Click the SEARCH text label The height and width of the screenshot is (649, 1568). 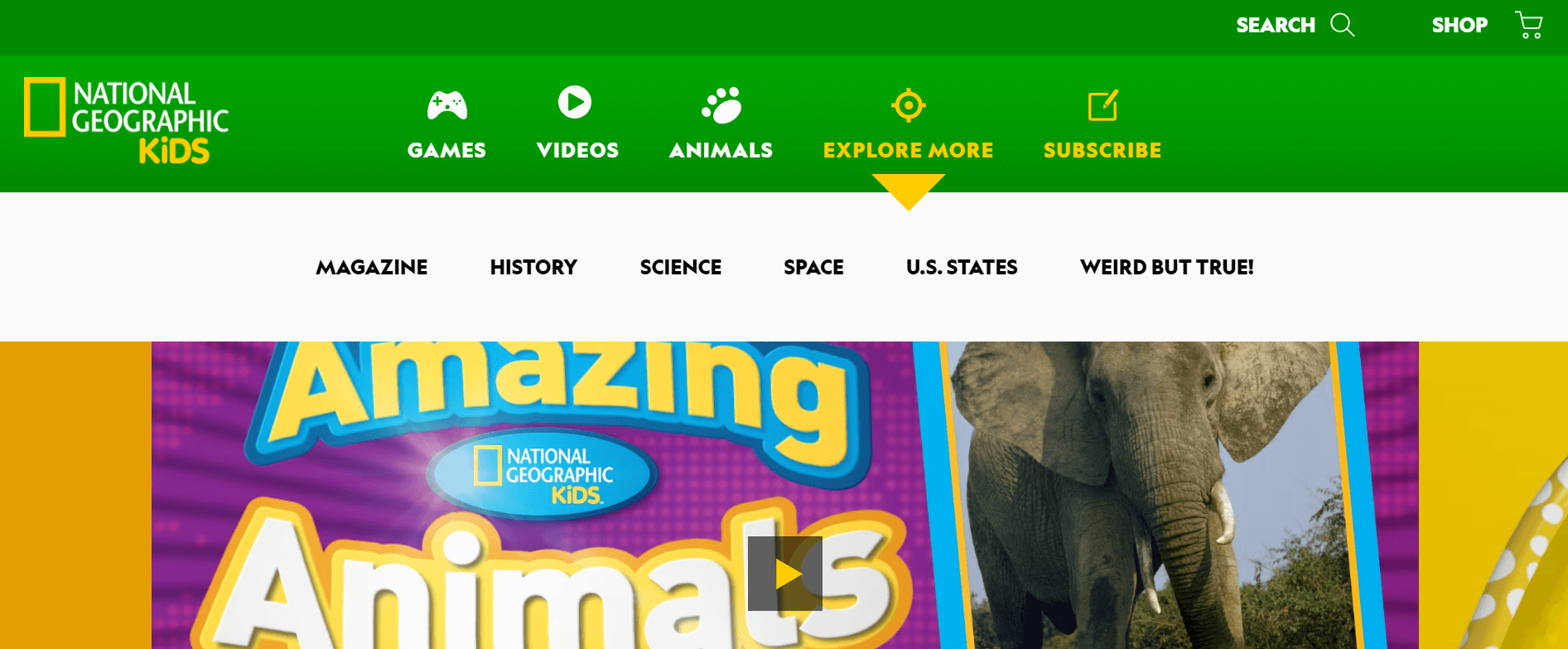(1275, 26)
